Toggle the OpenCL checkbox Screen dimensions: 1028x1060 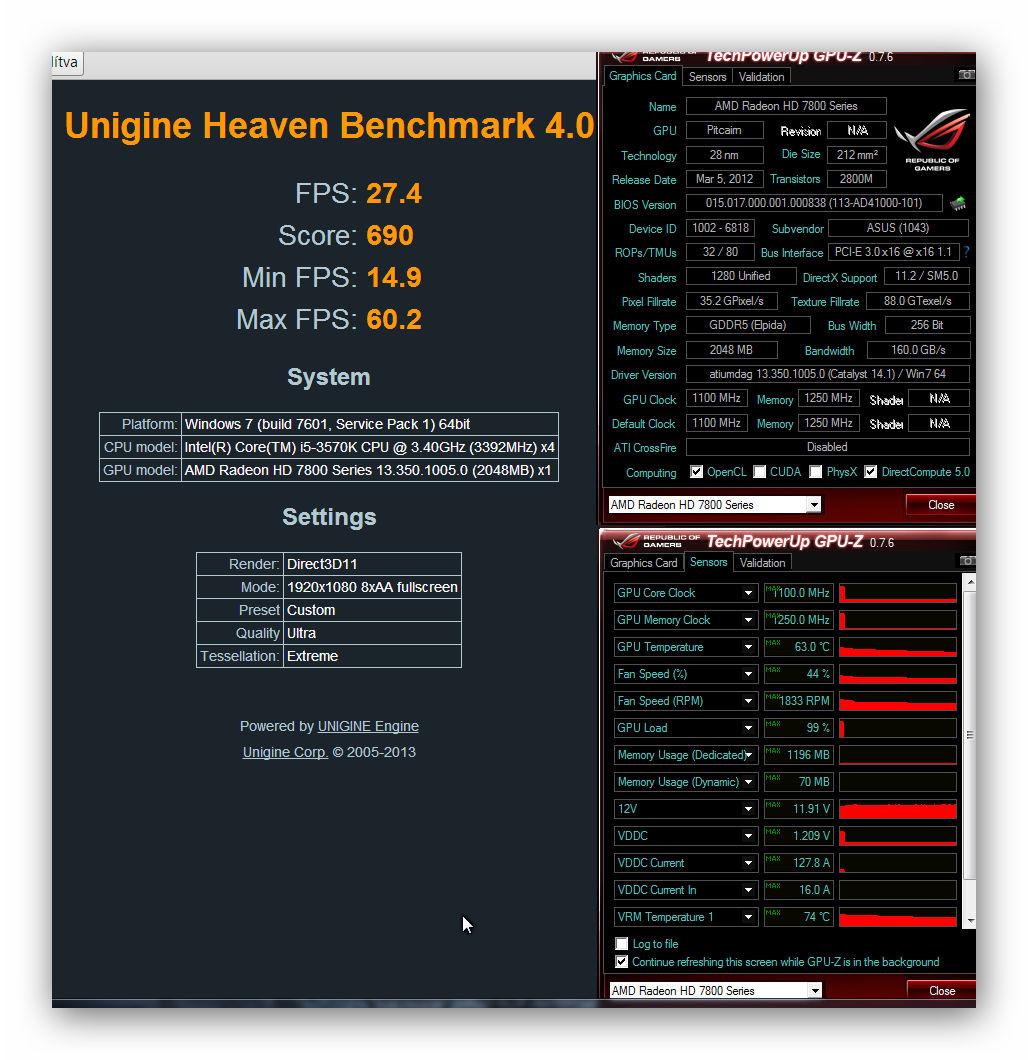click(696, 472)
